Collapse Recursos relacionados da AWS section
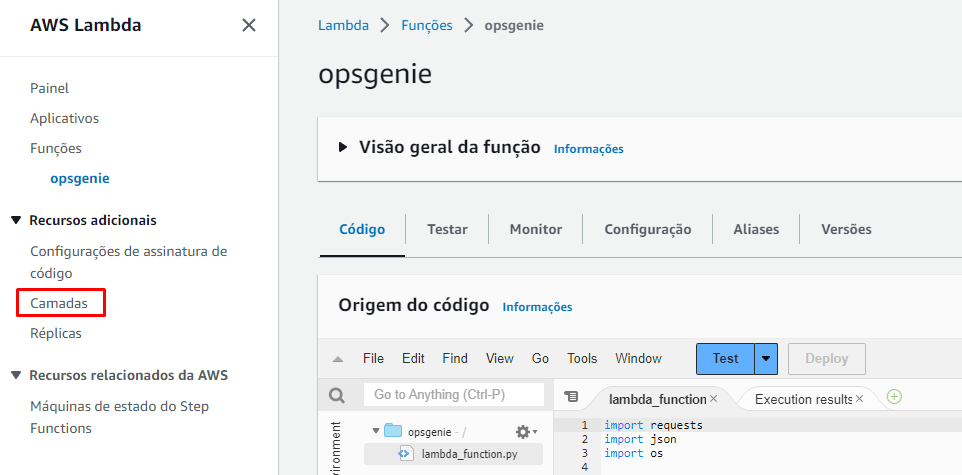 pyautogui.click(x=16, y=375)
